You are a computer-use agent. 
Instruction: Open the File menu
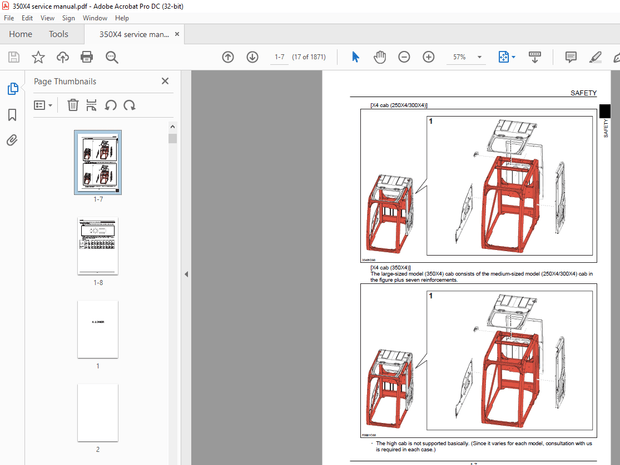[x=9, y=18]
